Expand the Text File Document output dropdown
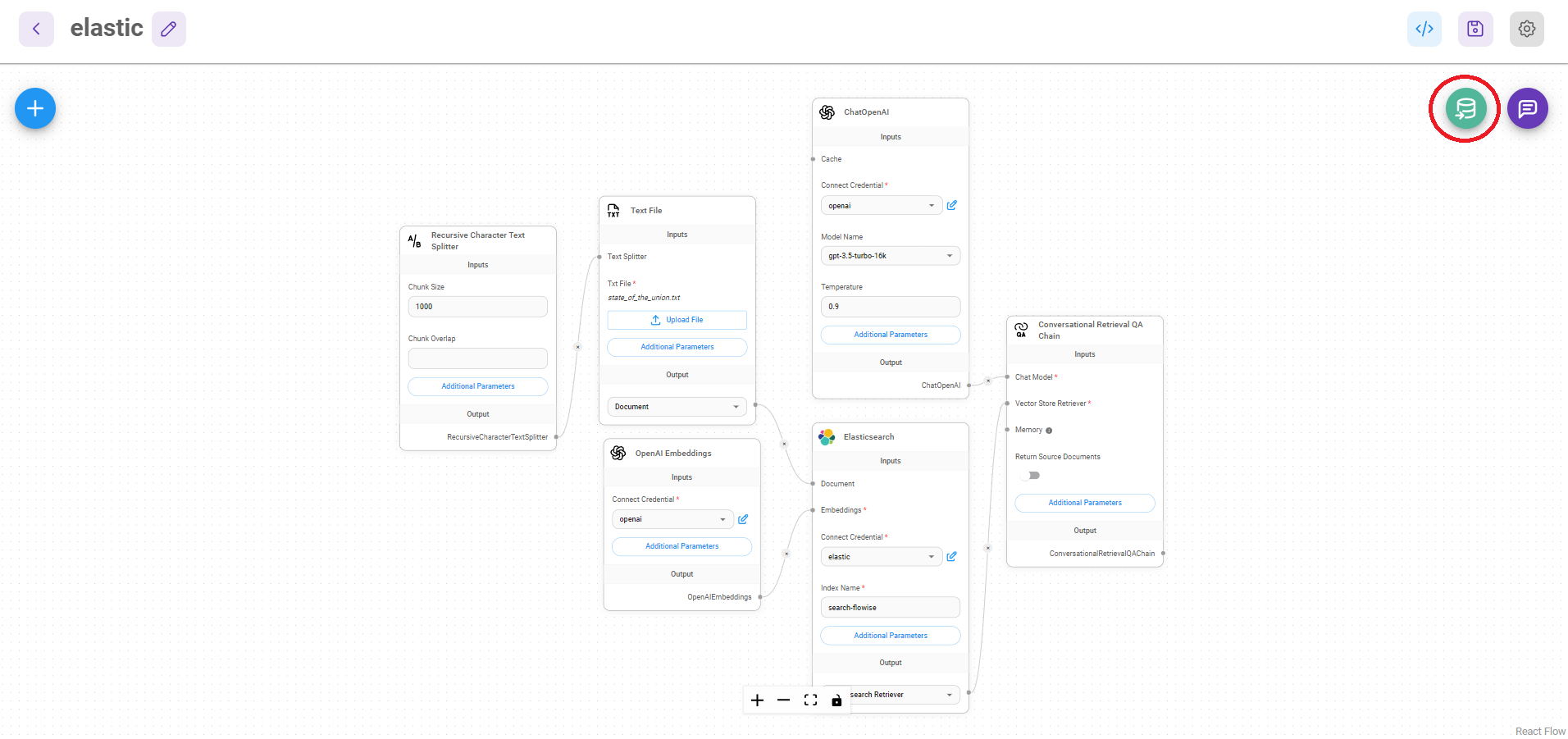 point(677,407)
